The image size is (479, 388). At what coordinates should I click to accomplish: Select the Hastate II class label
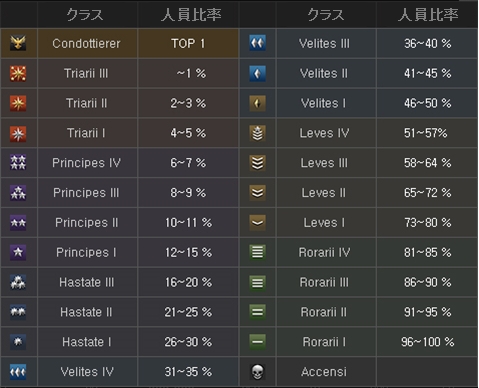tap(86, 312)
